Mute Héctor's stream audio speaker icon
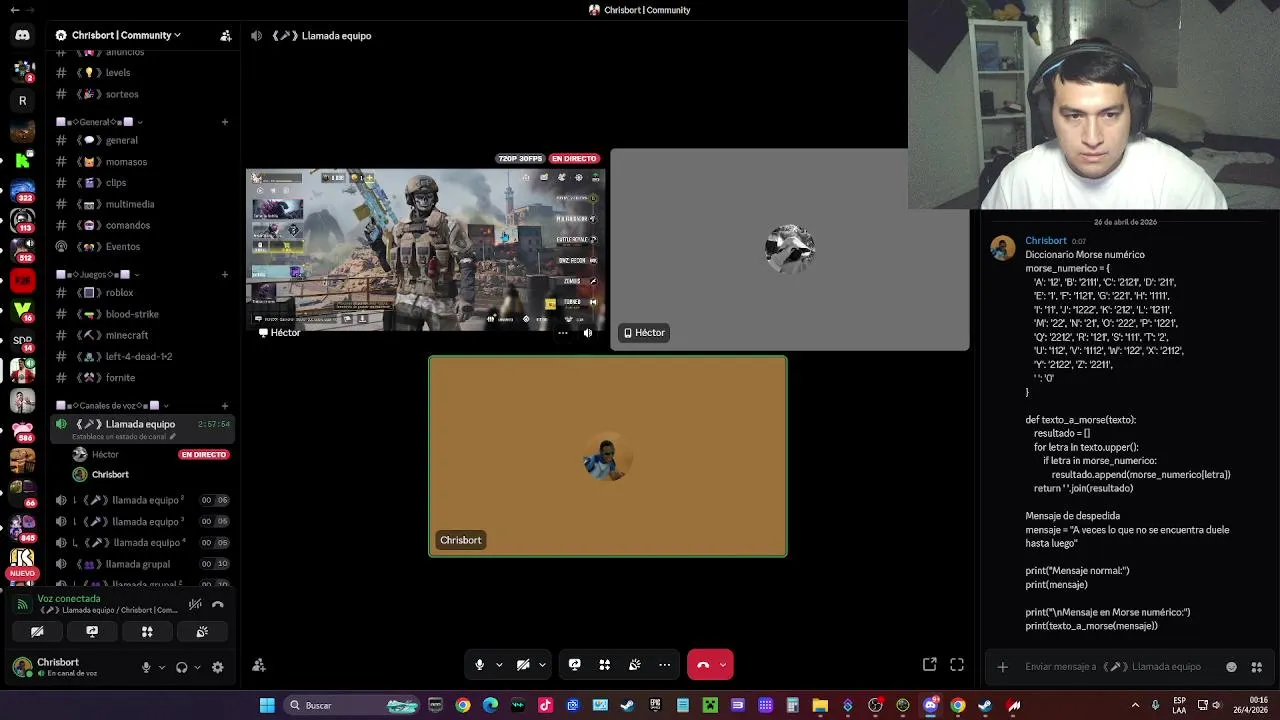 tap(588, 333)
